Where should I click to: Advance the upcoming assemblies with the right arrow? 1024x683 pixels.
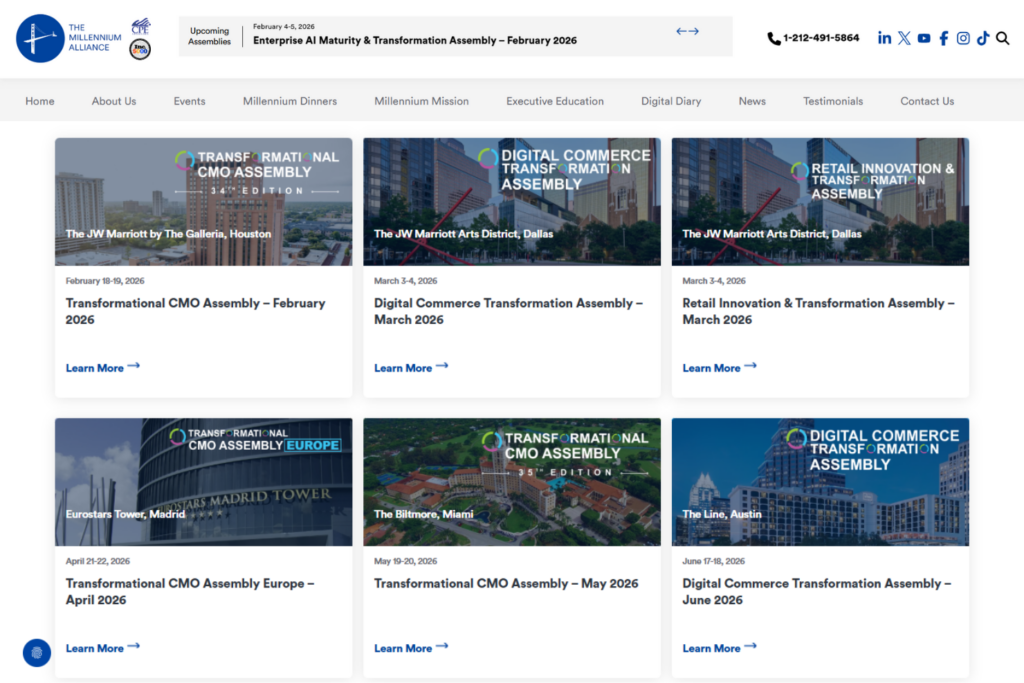coord(693,31)
